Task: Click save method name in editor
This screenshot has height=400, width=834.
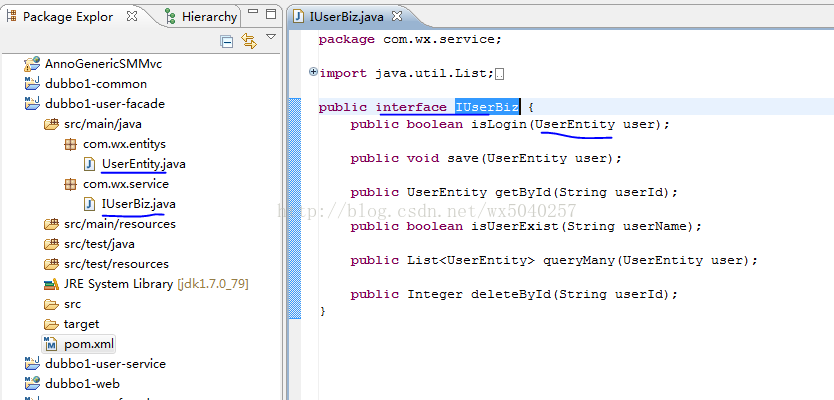Action: point(463,158)
